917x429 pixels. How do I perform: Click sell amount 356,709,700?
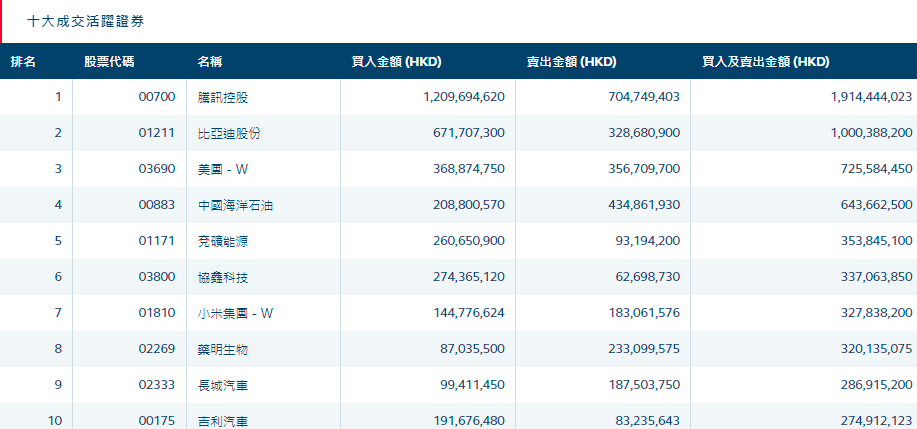(x=643, y=169)
